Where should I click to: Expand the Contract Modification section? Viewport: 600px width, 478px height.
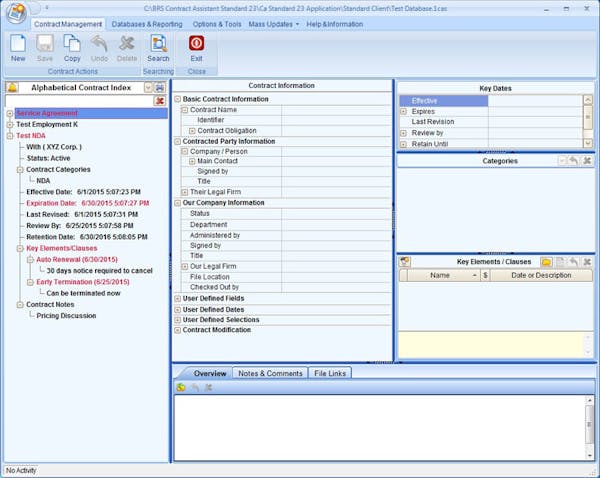coord(177,330)
